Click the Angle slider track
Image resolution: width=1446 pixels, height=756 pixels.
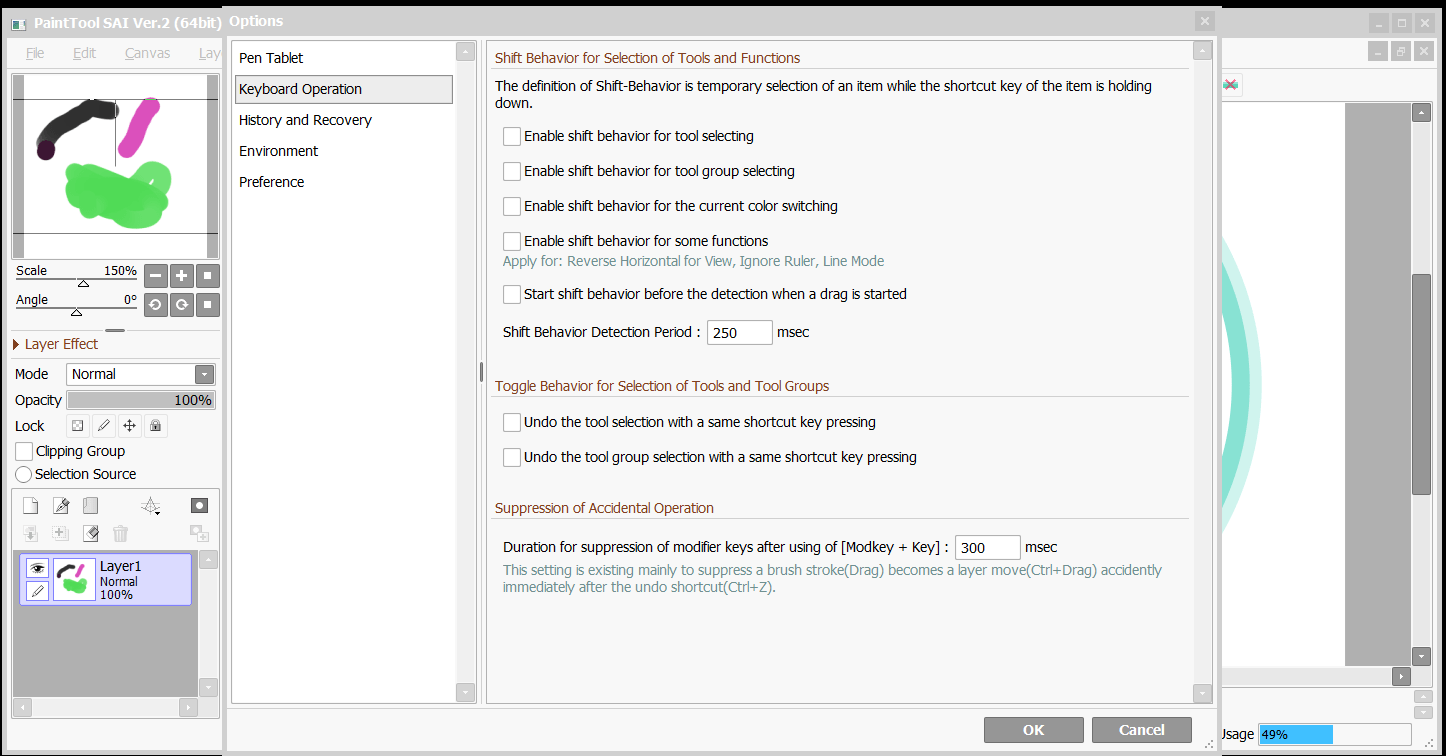pos(76,309)
